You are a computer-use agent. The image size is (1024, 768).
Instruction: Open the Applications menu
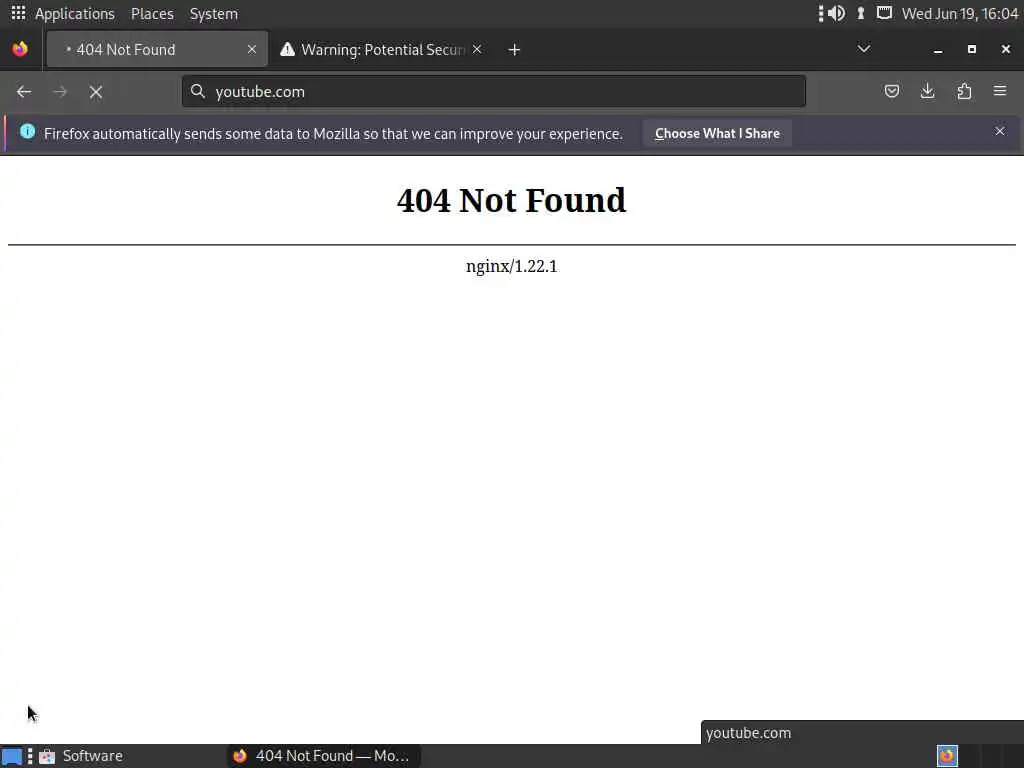tap(74, 14)
